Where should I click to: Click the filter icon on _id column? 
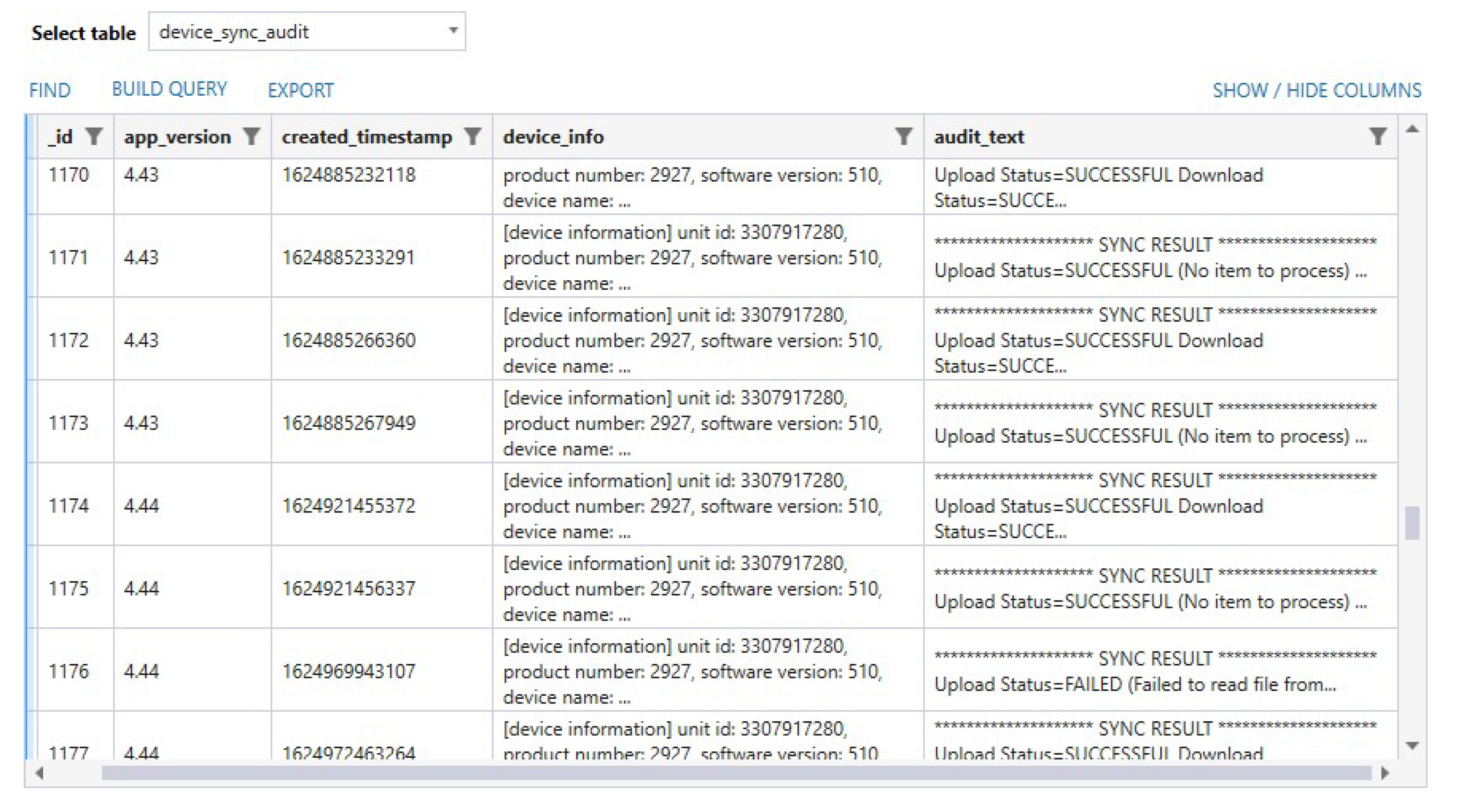(x=93, y=136)
